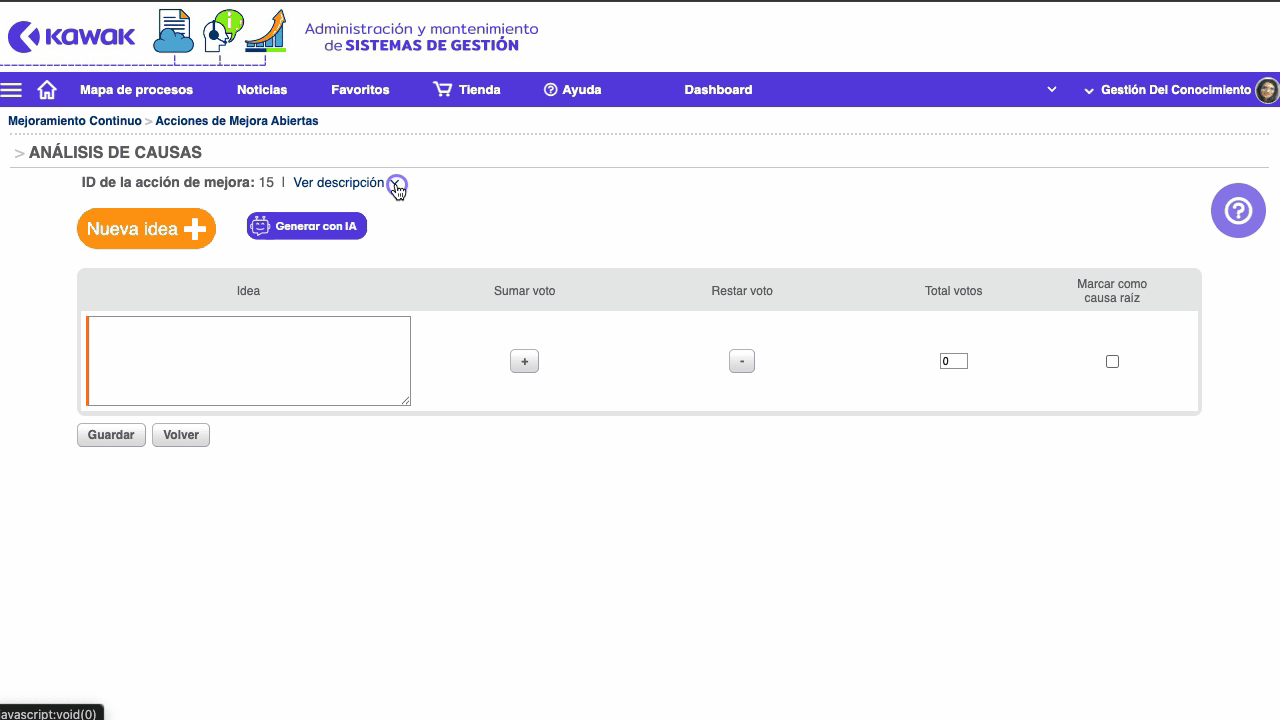Subtract a vote with minus button
This screenshot has width=1280, height=720.
click(742, 361)
